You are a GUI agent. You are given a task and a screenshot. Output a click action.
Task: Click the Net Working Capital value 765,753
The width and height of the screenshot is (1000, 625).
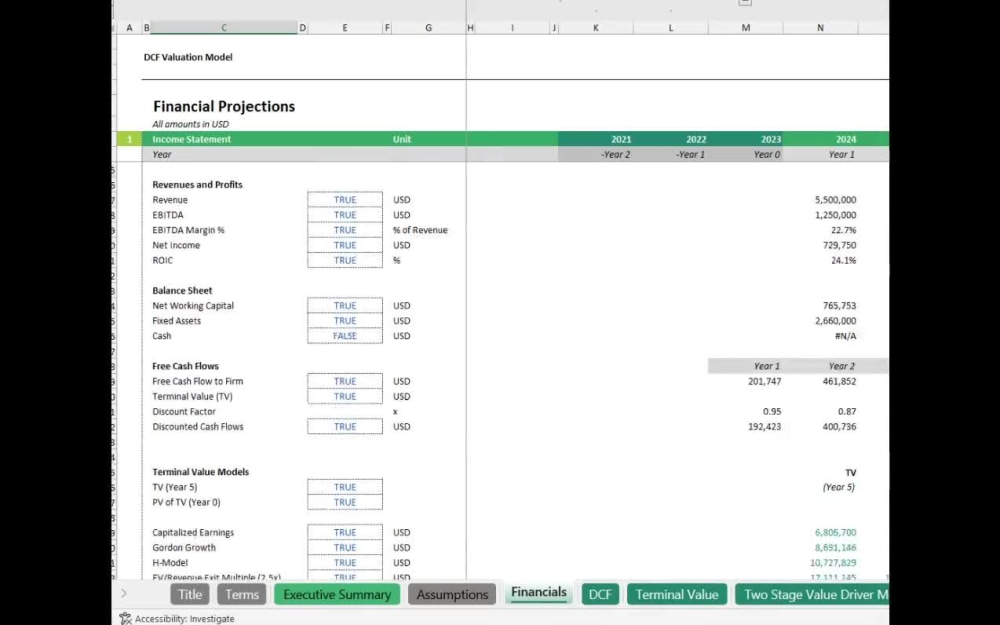pos(839,305)
